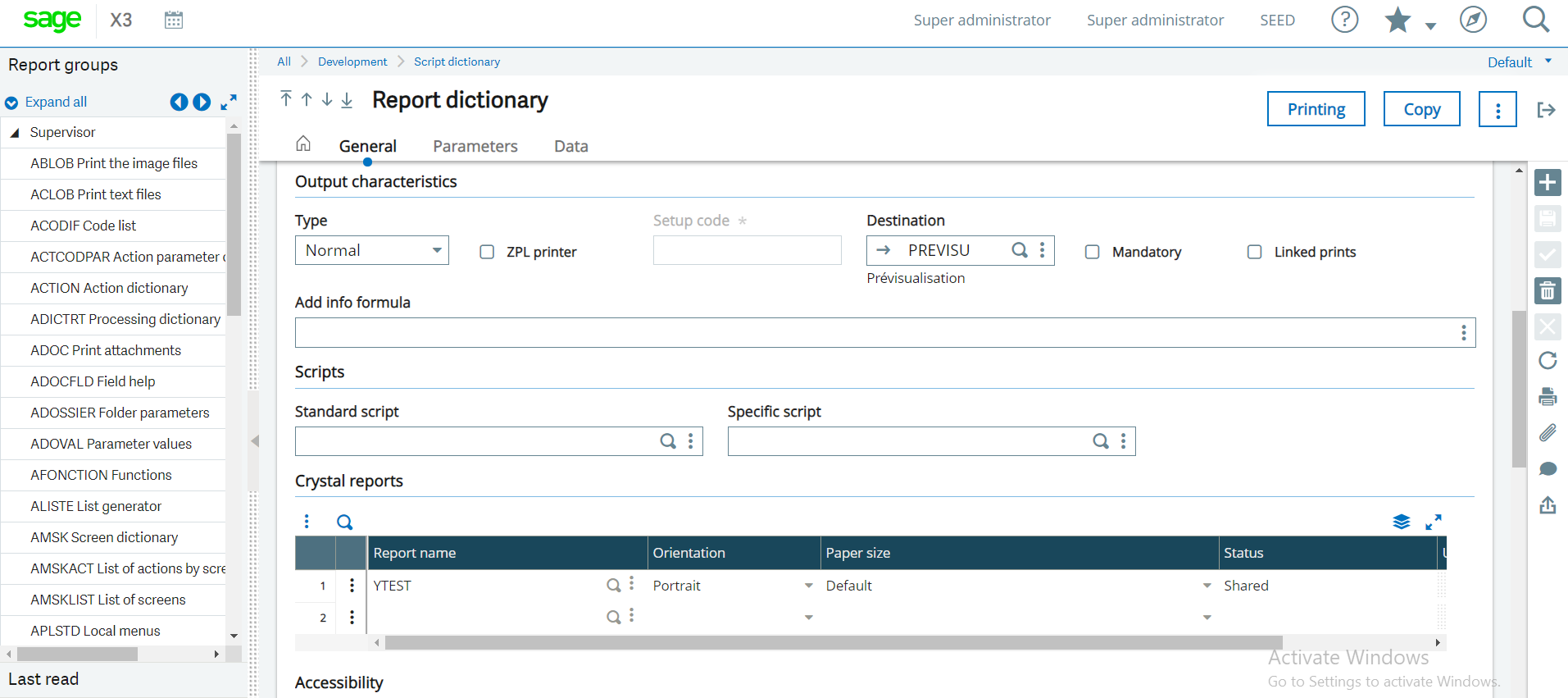Switch to the Parameters tab
The height and width of the screenshot is (698, 1568).
coord(475,146)
